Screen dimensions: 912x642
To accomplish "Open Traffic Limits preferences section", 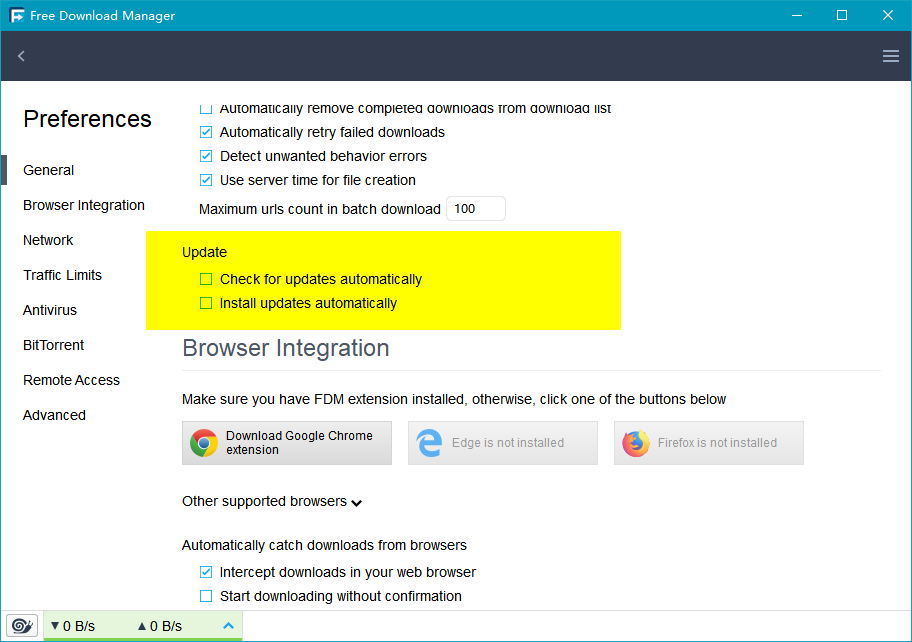I will pos(62,275).
